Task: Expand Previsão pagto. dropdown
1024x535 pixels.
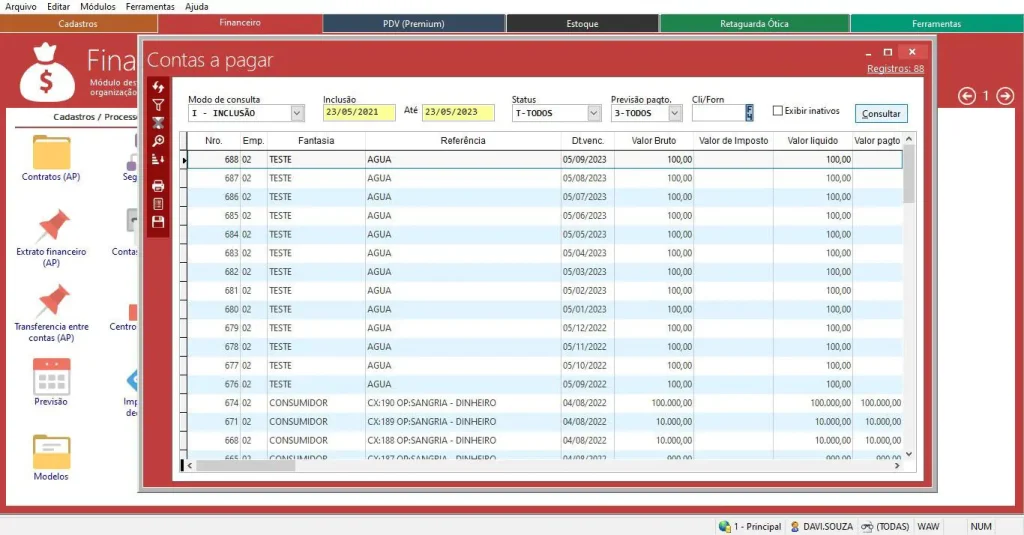Action: (x=675, y=114)
